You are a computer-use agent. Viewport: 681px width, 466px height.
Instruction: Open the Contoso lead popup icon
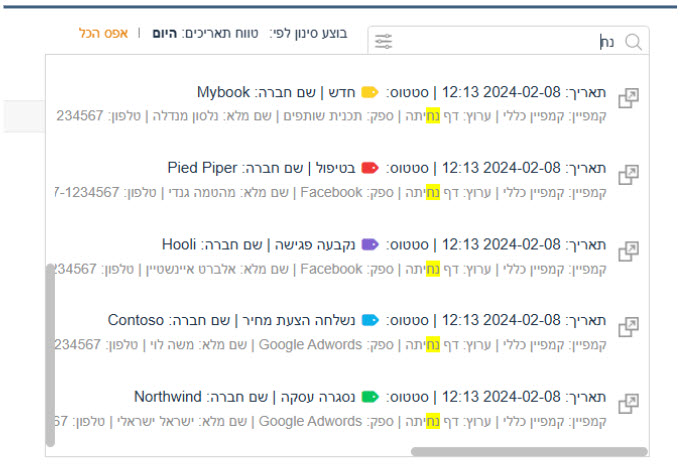pos(629,326)
